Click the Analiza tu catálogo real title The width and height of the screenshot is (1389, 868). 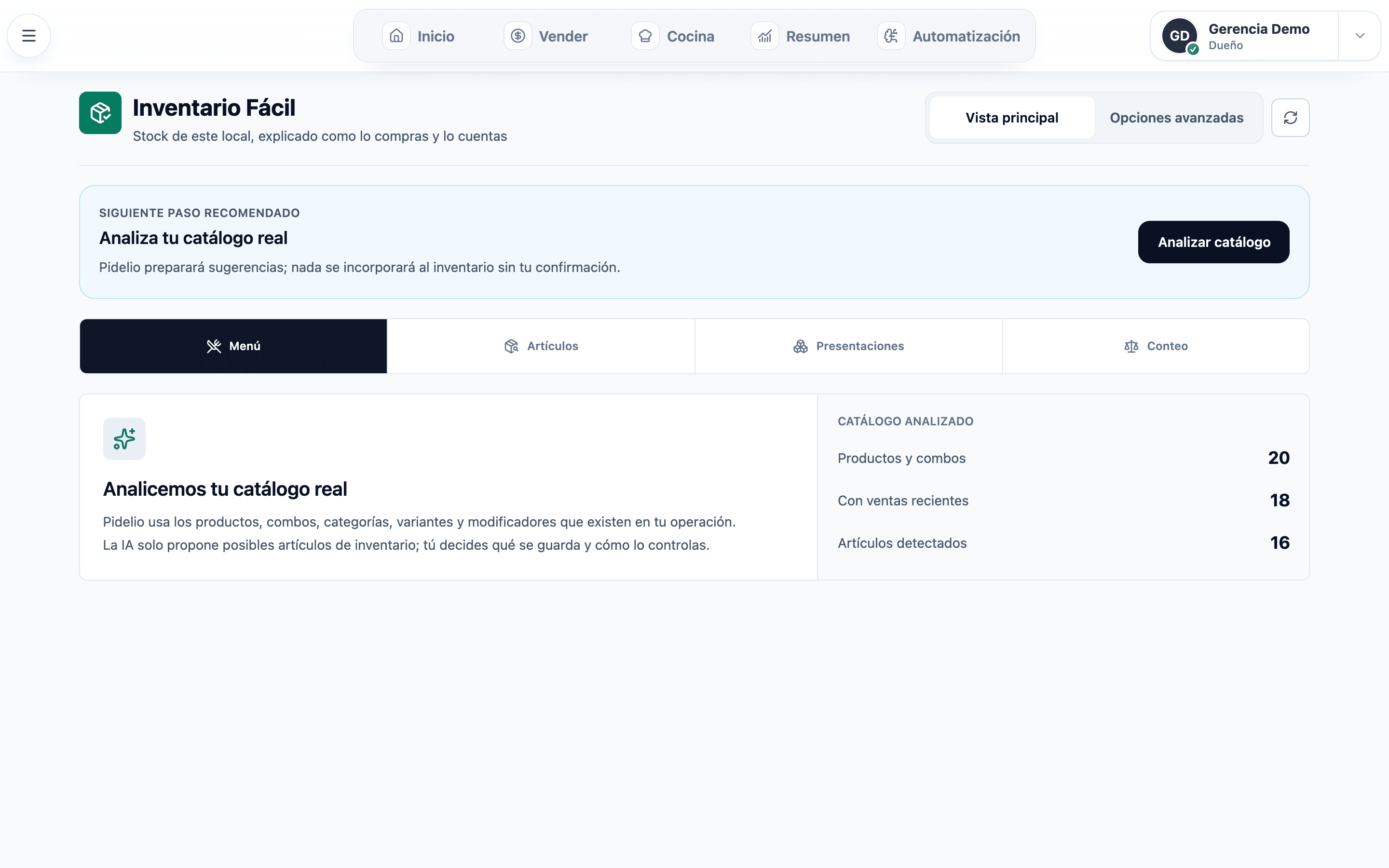coord(193,238)
